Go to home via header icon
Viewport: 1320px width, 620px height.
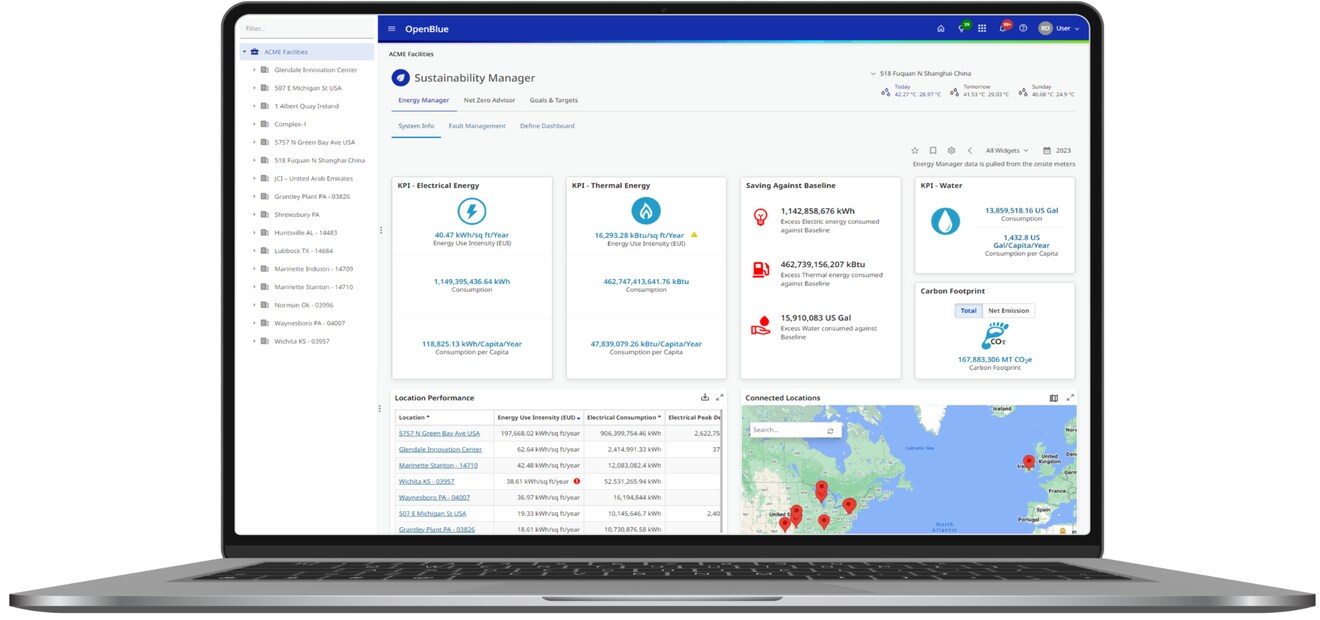point(940,29)
